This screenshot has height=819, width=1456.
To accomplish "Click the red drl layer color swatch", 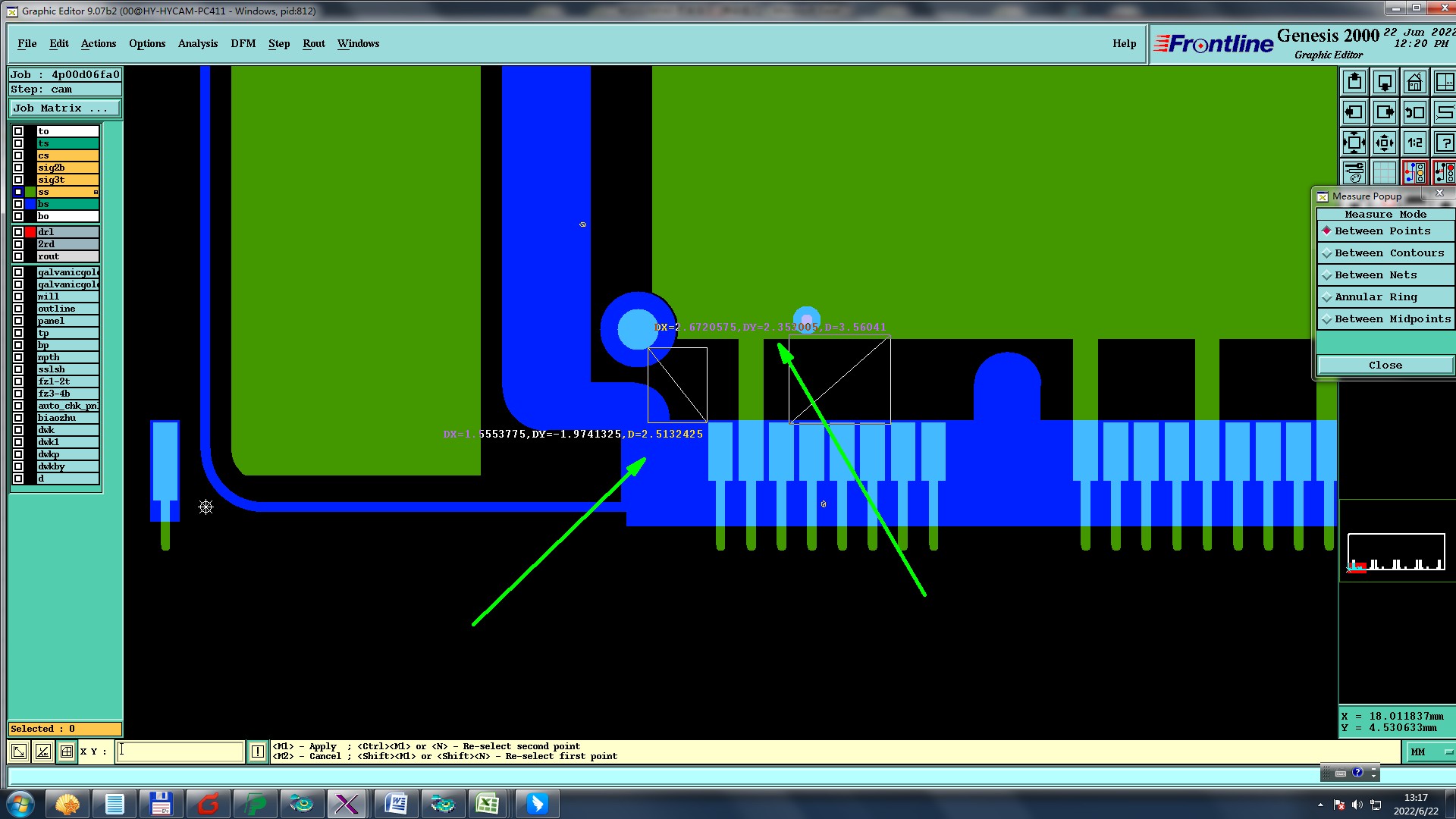I will tap(30, 232).
